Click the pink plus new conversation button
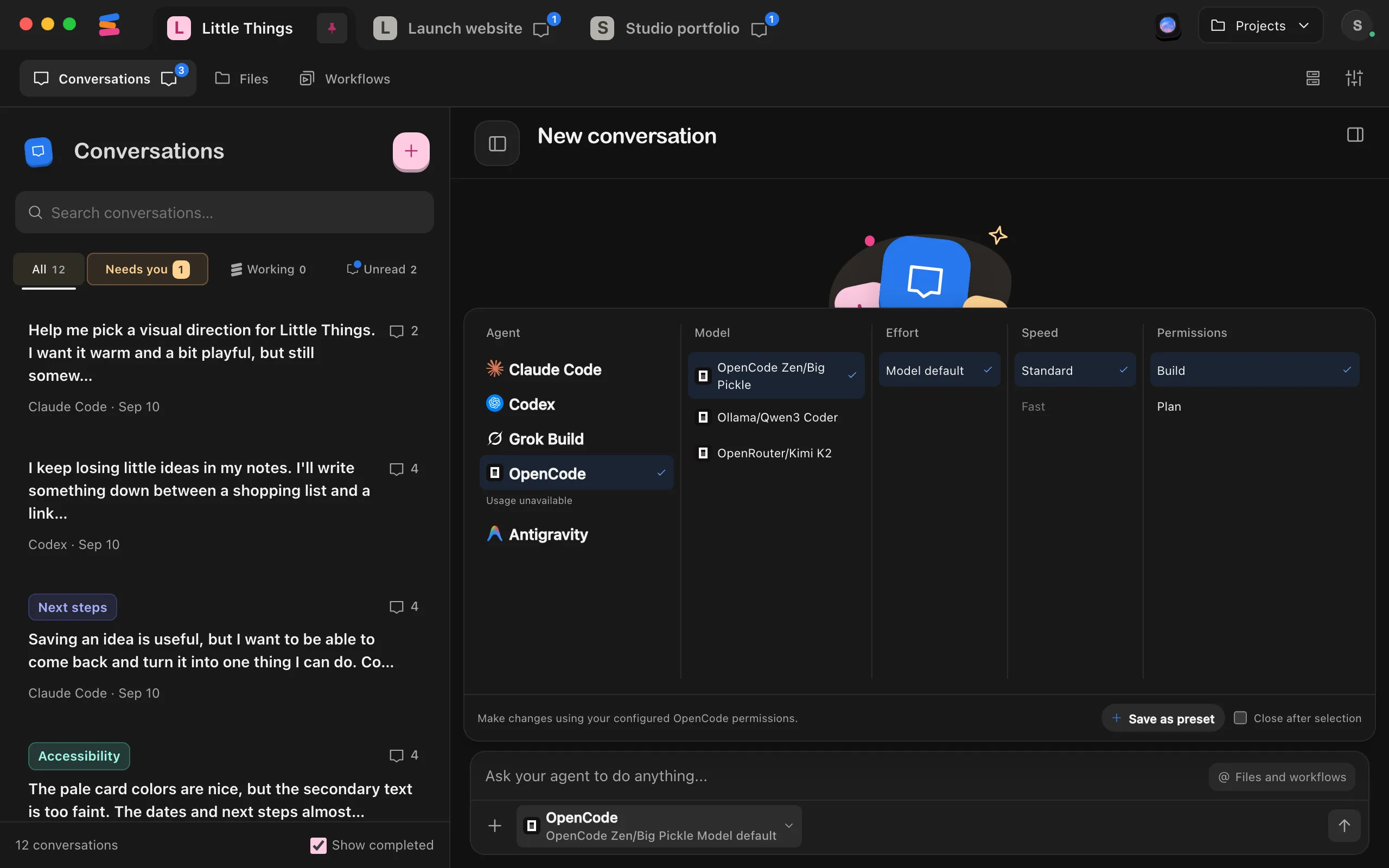This screenshot has height=868, width=1389. [x=411, y=151]
